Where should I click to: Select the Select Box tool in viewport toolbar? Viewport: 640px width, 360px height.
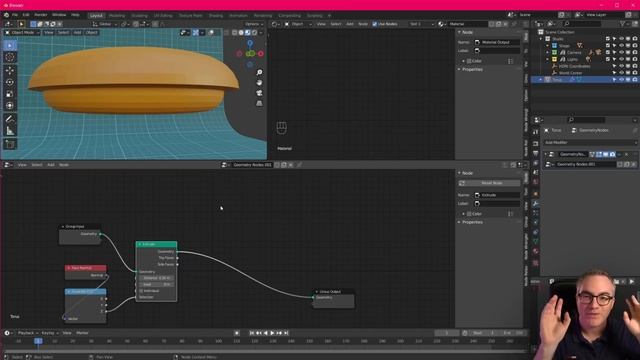click(x=10, y=45)
